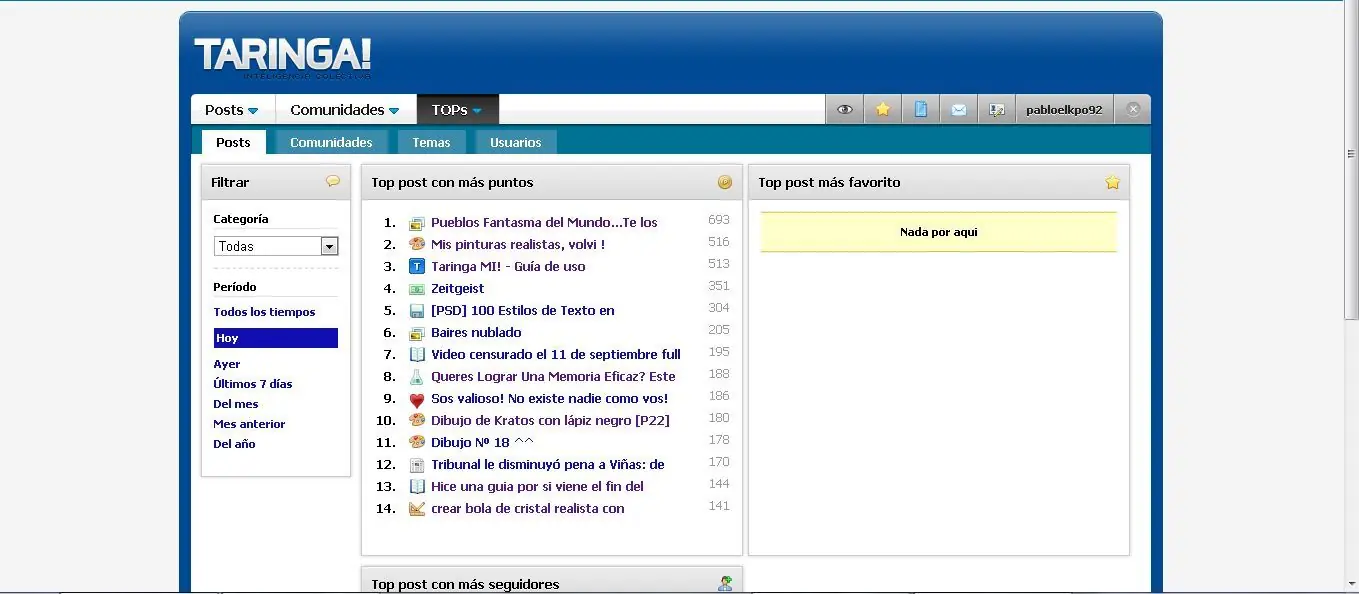
Task: Open the Baires nublado post
Action: point(476,332)
